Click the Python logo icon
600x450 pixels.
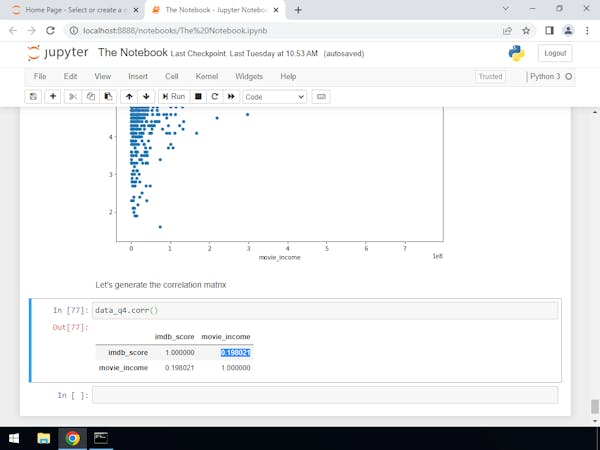coord(516,53)
